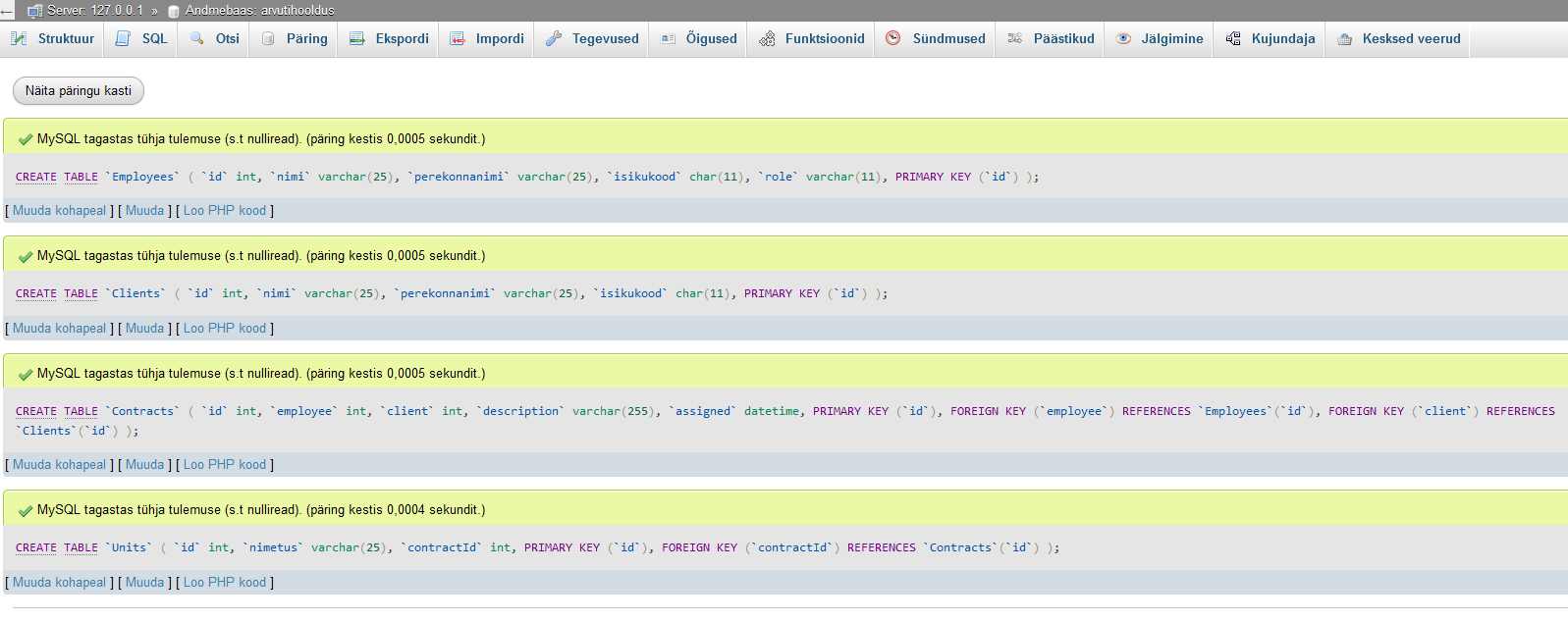Click the Impordi tab icon
Viewport: 1568px width, 622px height.
pos(458,38)
